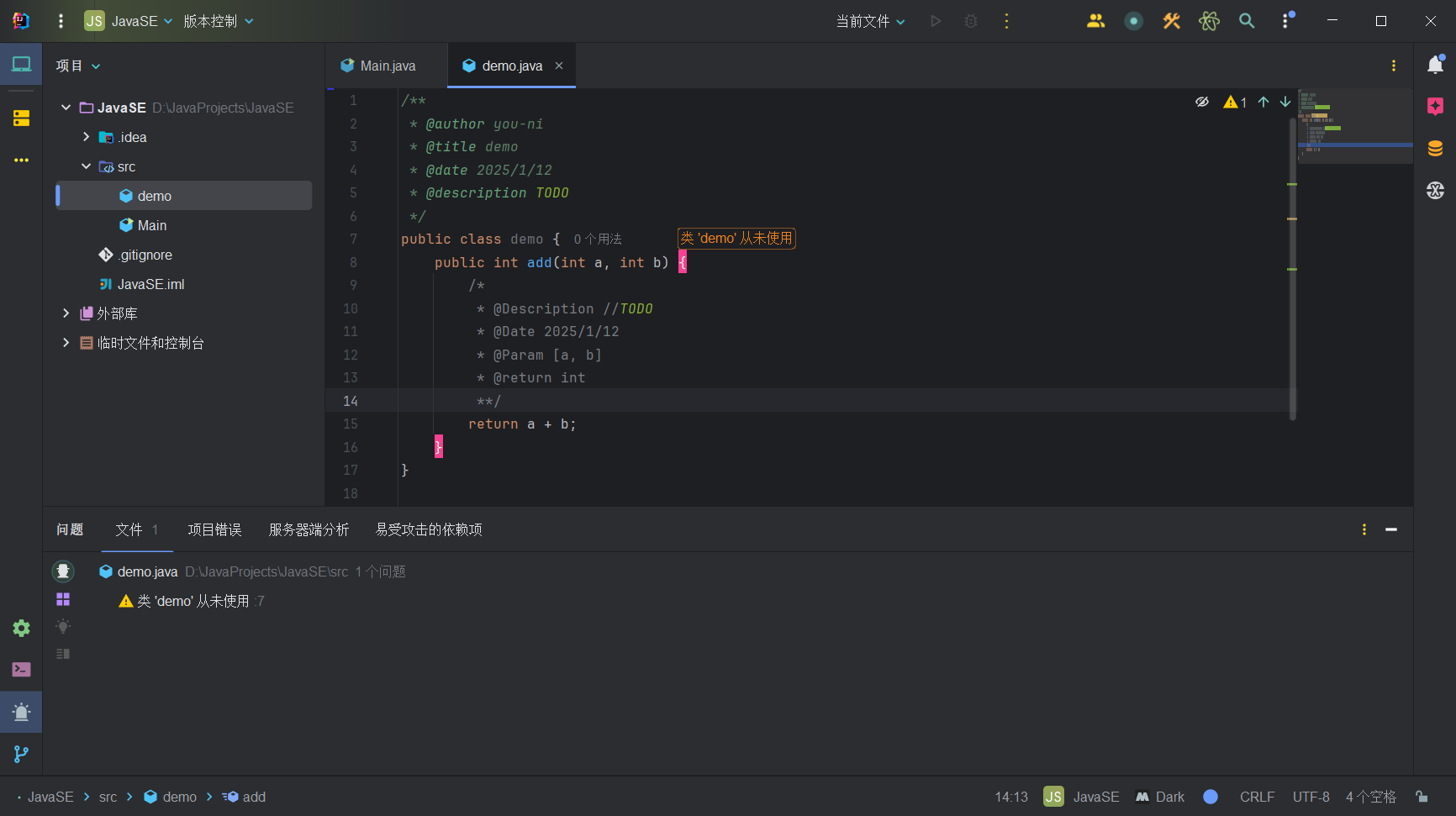The height and width of the screenshot is (816, 1456).
Task: Collapse the src folder
Action: click(86, 166)
